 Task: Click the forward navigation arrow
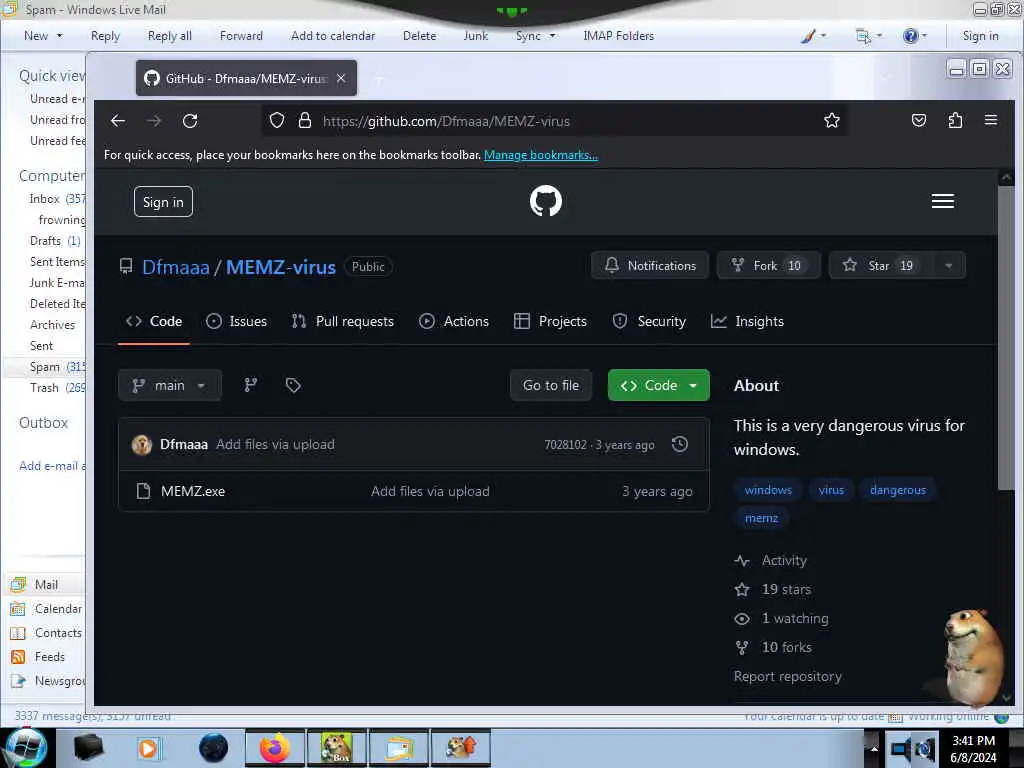[154, 121]
